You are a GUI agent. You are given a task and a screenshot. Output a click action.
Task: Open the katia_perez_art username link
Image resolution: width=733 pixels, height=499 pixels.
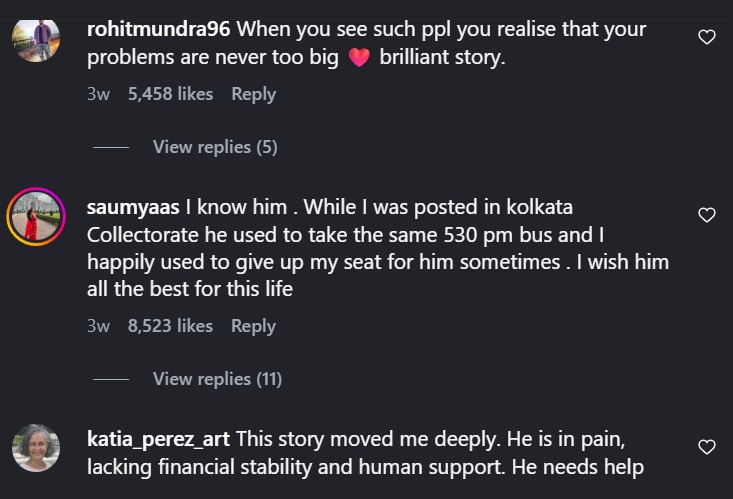pyautogui.click(x=158, y=439)
